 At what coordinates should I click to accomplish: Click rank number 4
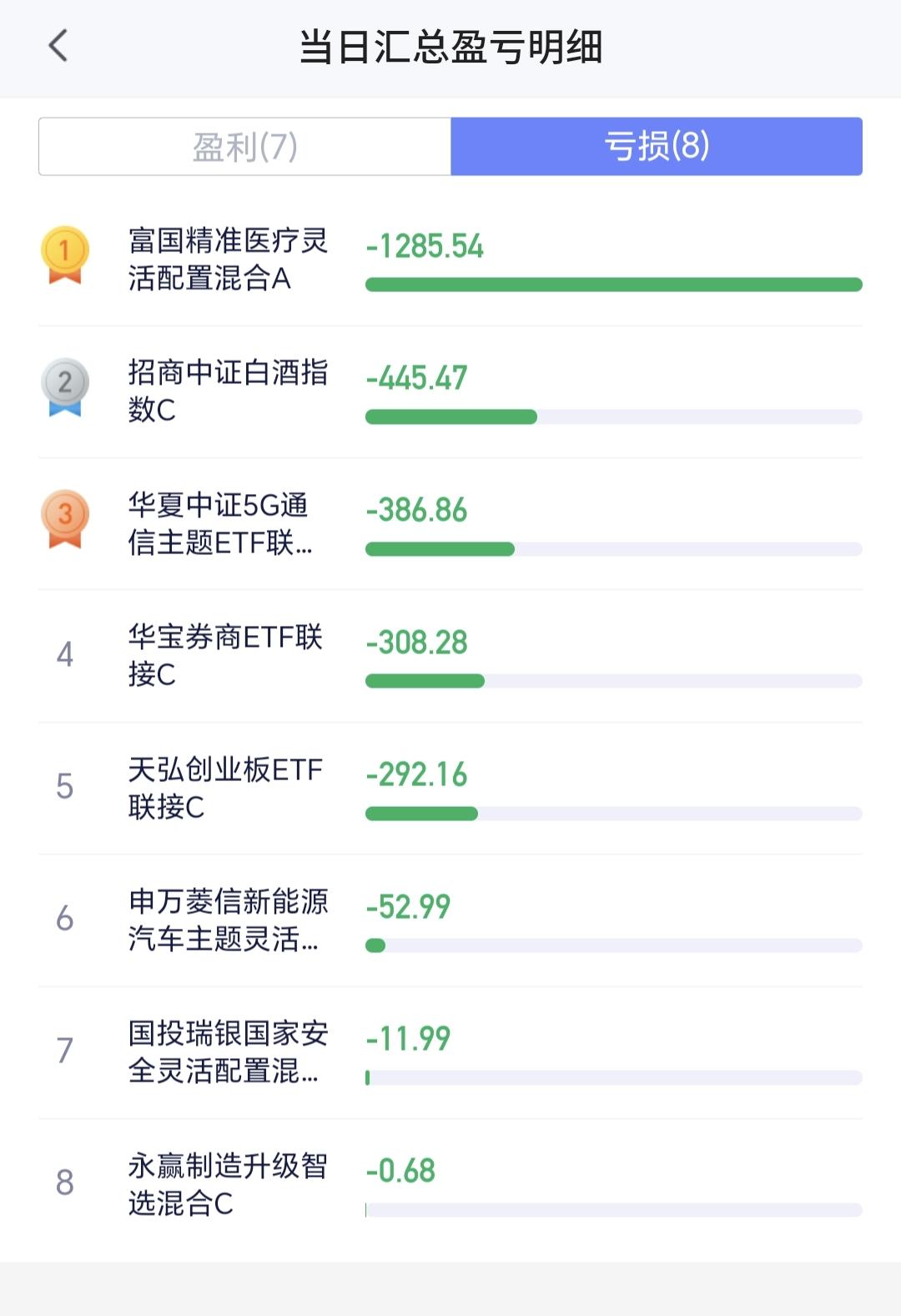65,654
